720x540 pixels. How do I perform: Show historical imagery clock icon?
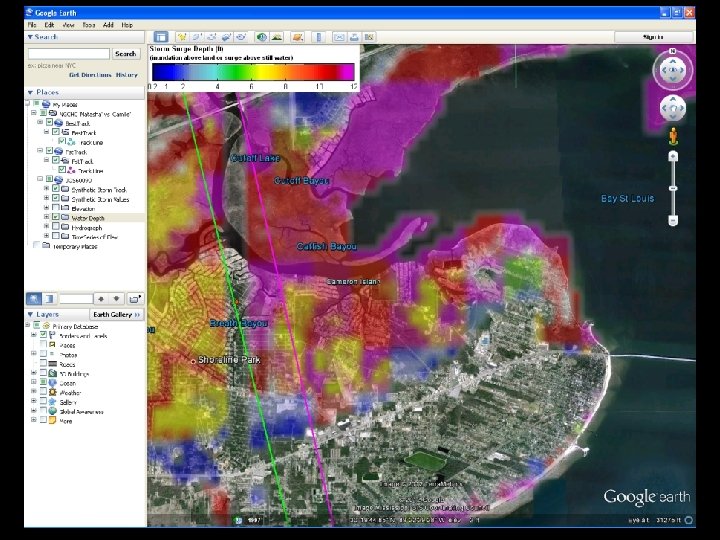262,37
